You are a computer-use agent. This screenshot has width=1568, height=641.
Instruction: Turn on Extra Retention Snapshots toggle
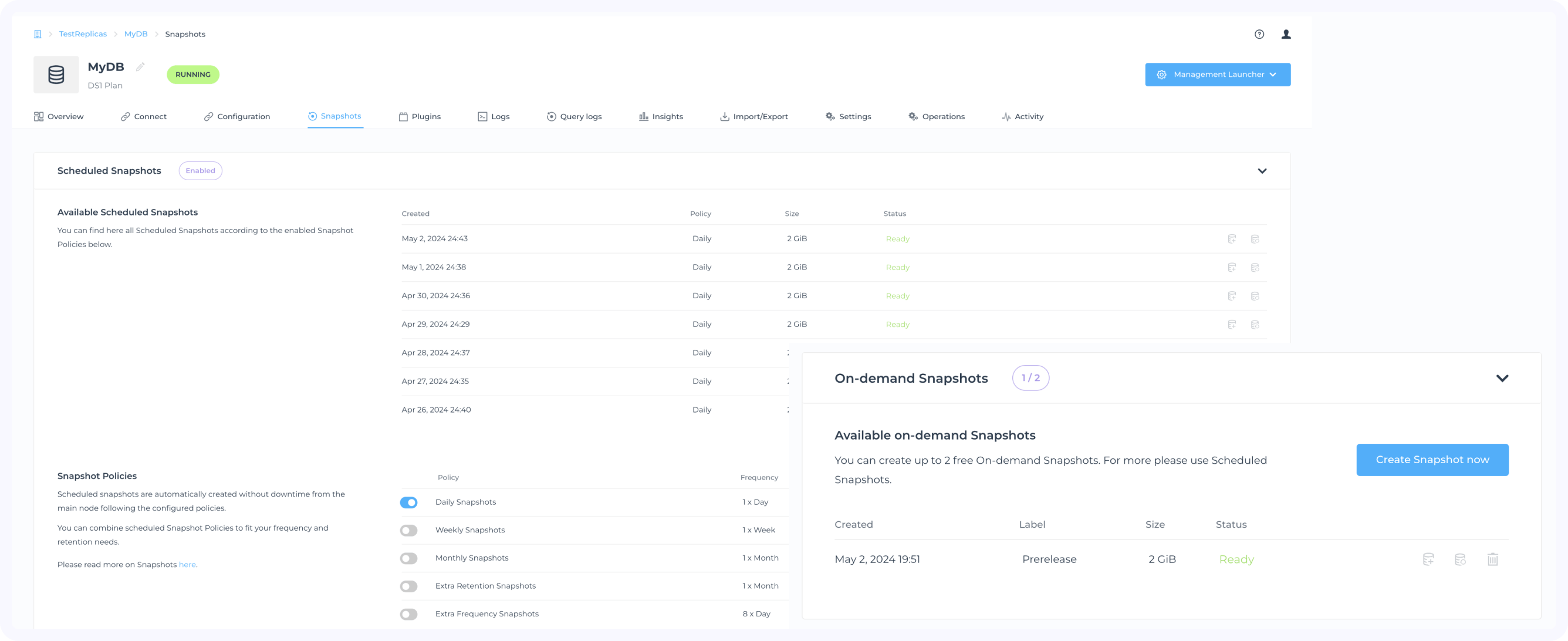tap(408, 586)
